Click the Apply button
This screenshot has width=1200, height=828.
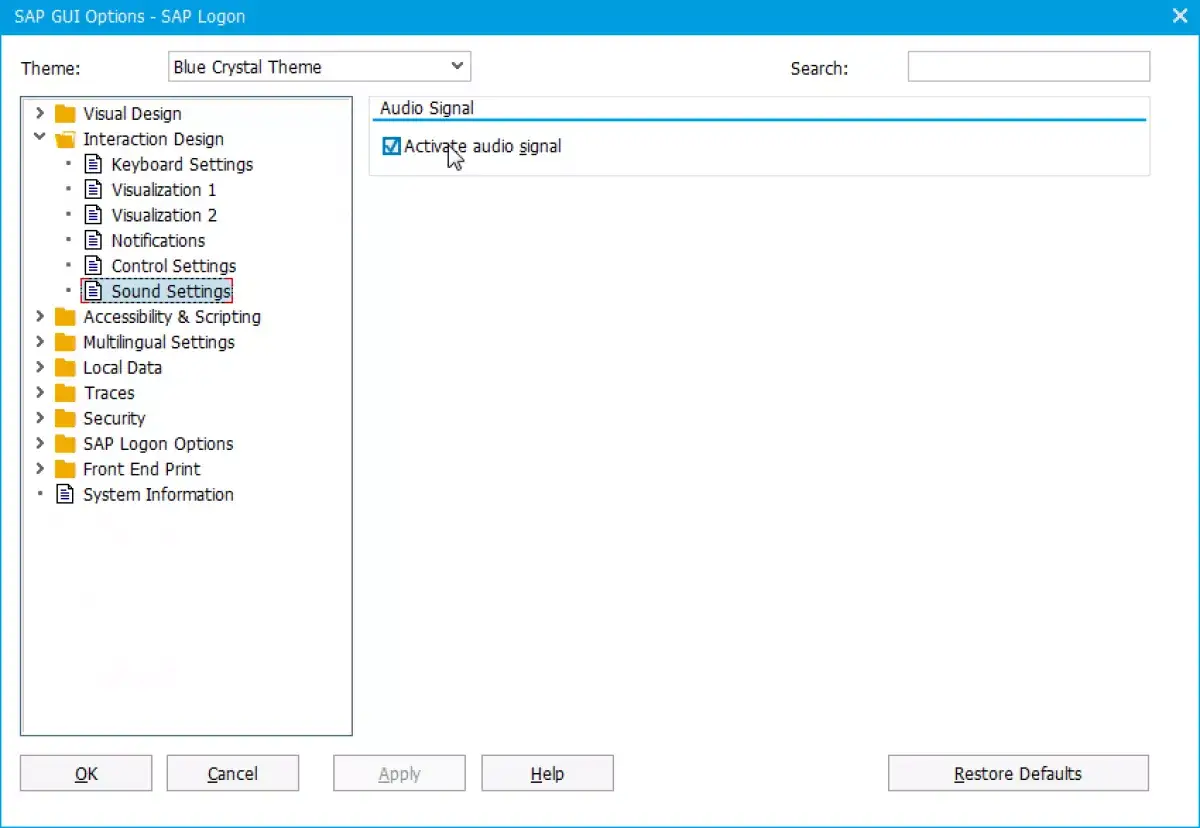[x=399, y=773]
